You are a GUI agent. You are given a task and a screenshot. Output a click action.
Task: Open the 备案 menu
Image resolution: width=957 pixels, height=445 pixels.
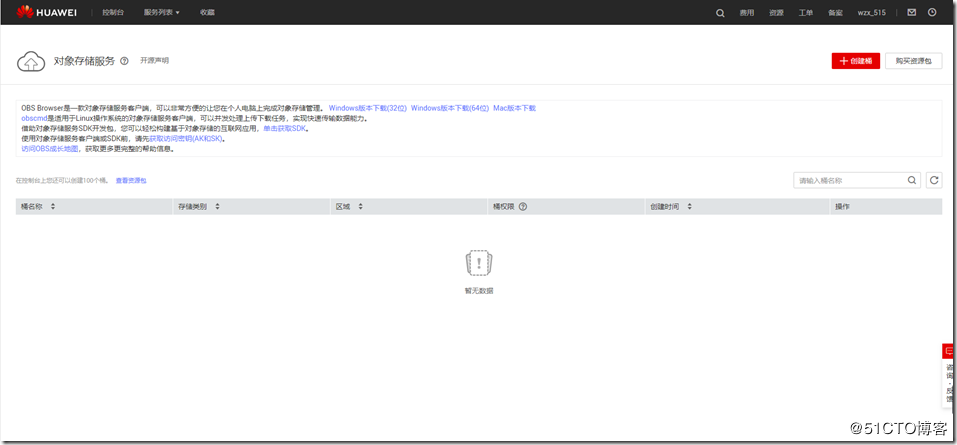click(x=835, y=13)
